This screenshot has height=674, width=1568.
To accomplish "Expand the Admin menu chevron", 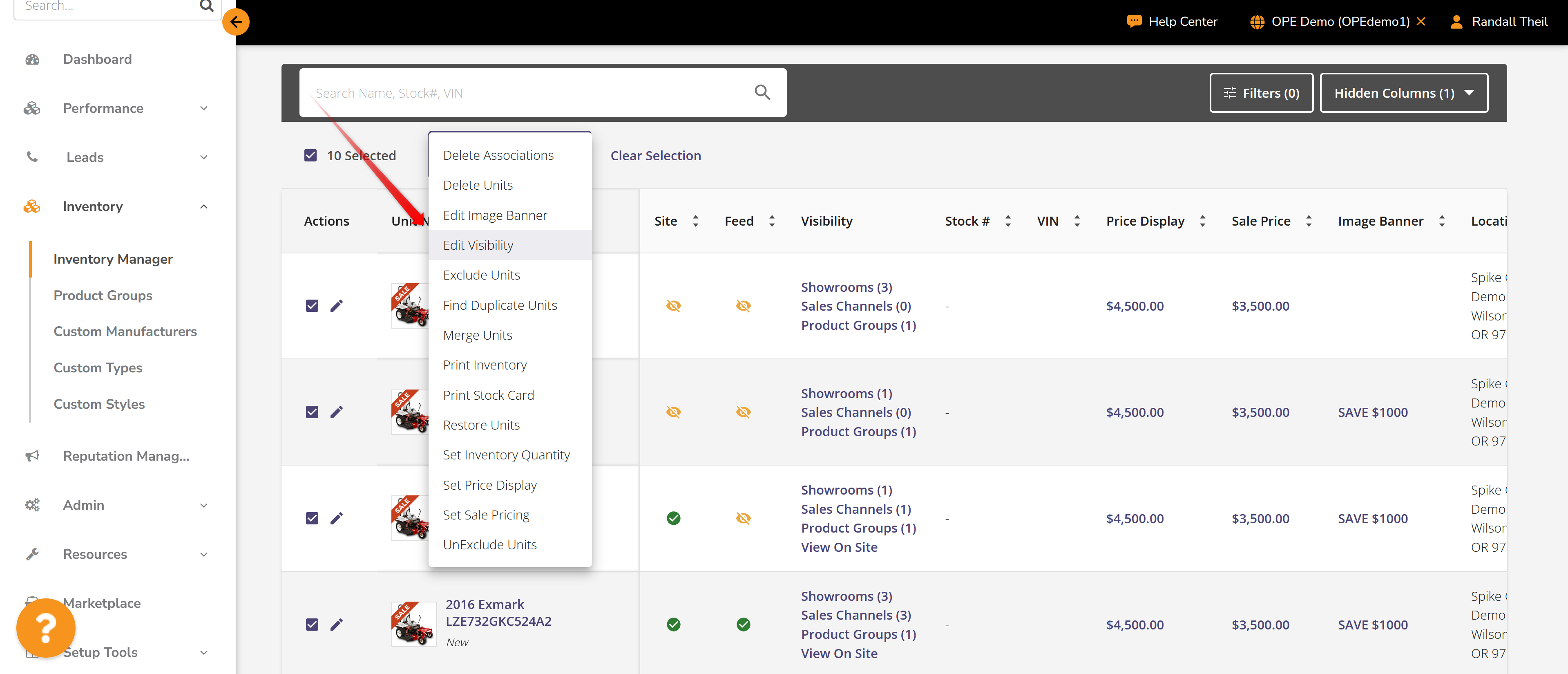I will click(204, 505).
